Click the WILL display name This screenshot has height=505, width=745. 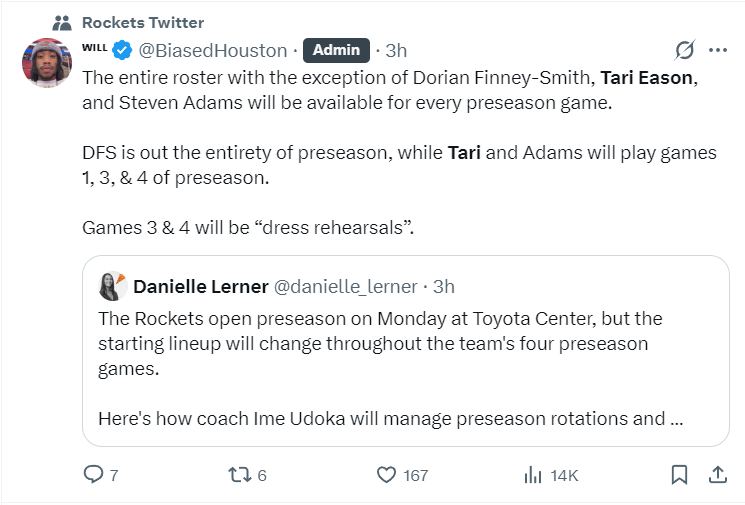tap(95, 46)
